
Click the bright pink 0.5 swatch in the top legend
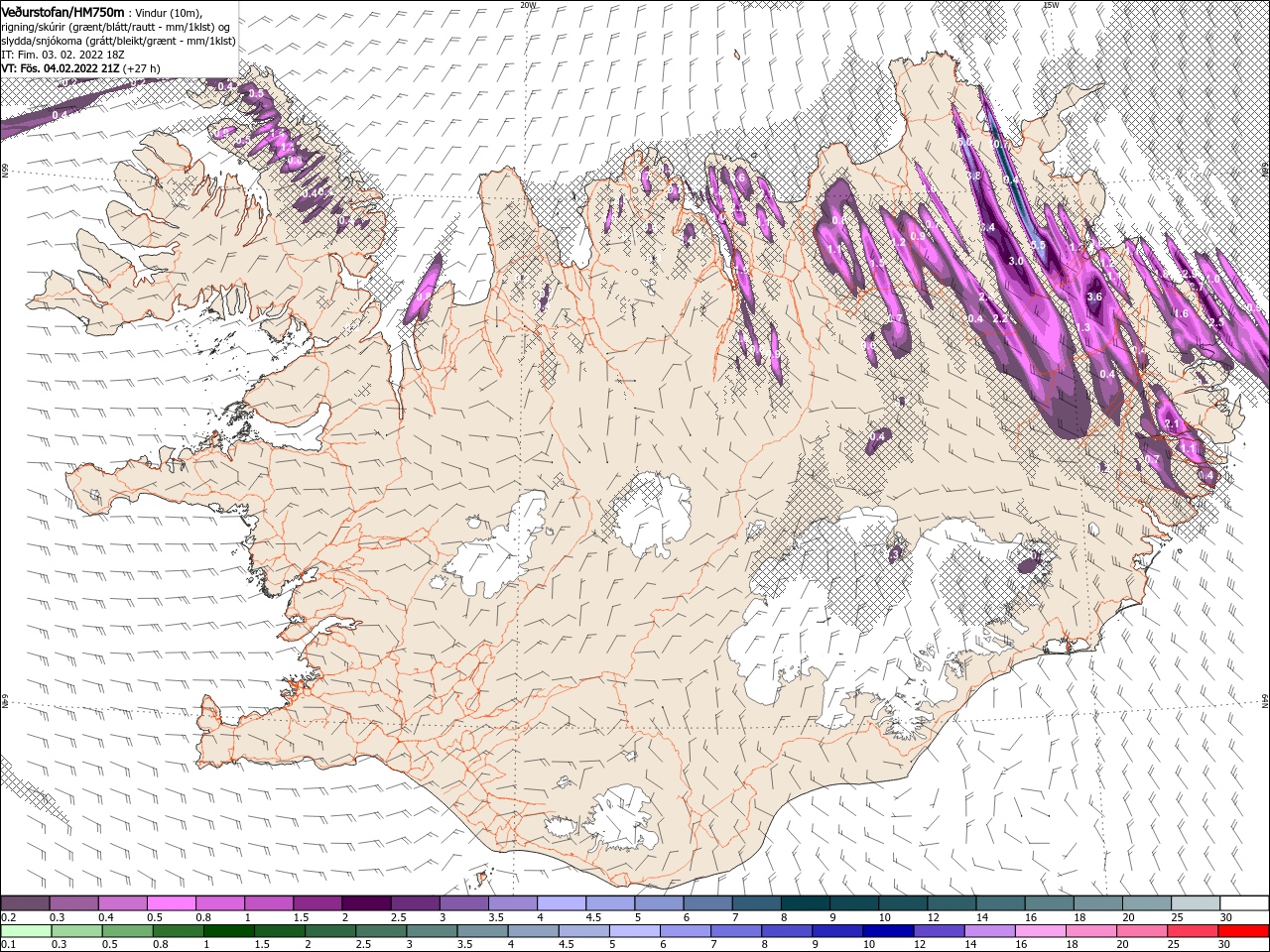(x=171, y=903)
